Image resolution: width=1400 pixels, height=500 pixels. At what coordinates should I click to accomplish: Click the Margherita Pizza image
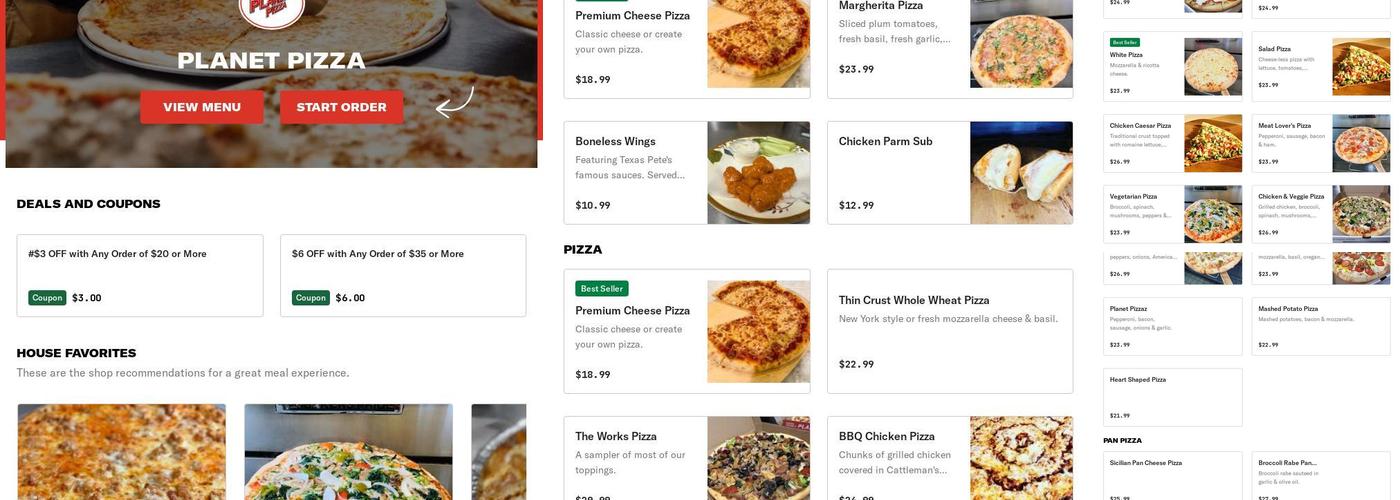(x=1021, y=44)
